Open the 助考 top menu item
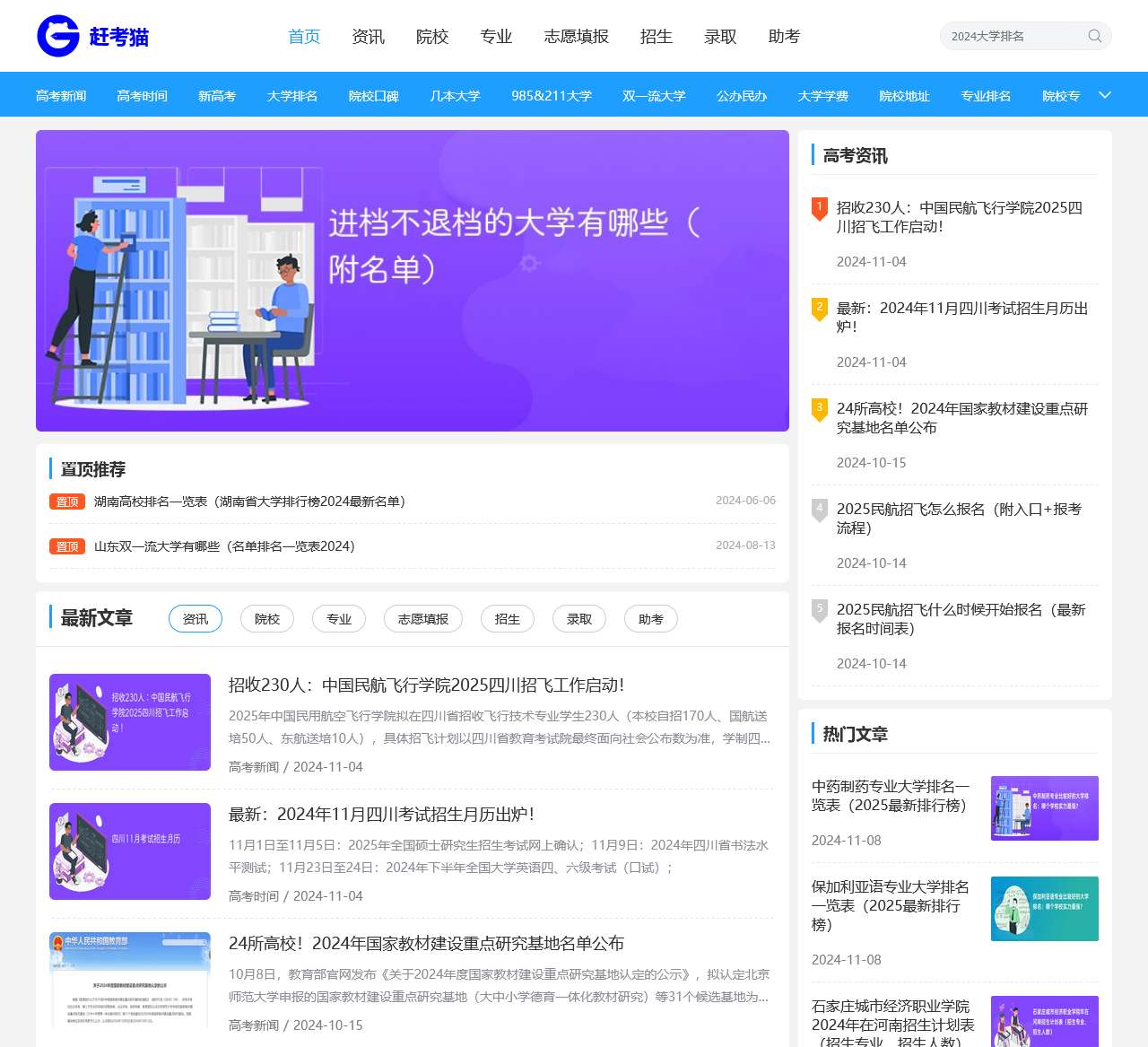This screenshot has height=1047, width=1148. coord(784,37)
